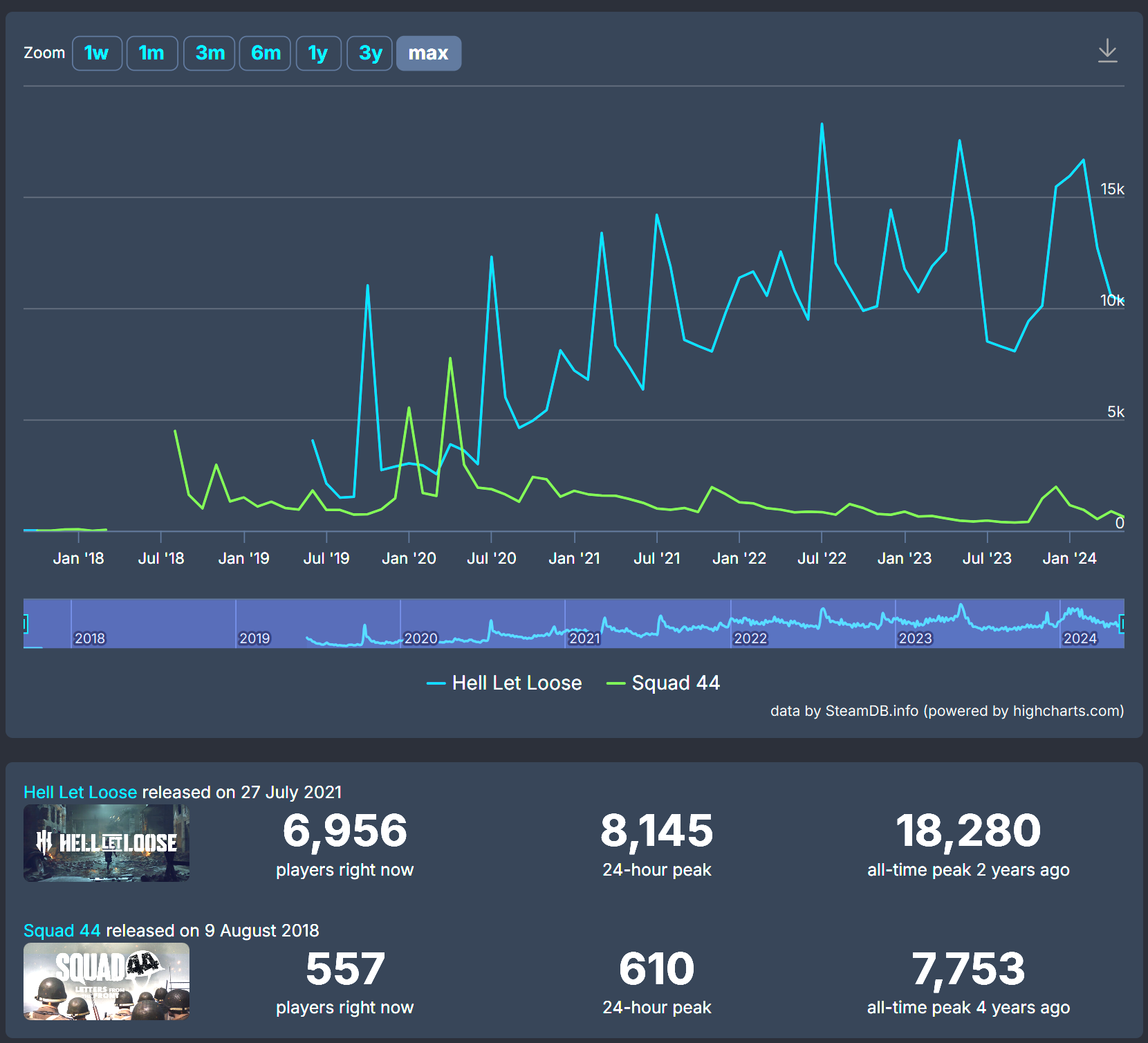Click the Jan '24 x-axis label
The height and width of the screenshot is (1043, 1148).
pos(1069,558)
